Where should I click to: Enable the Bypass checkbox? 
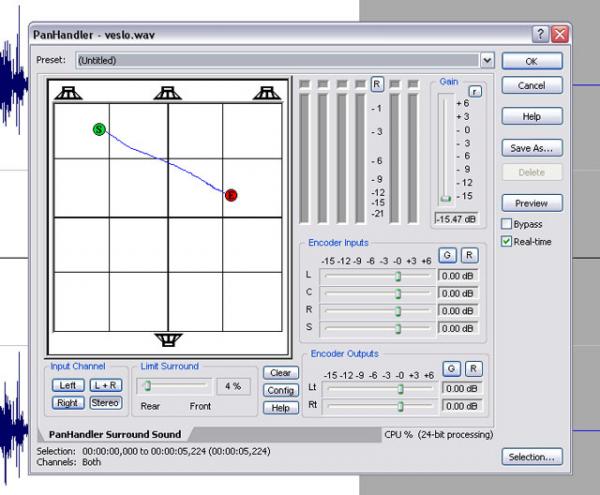point(507,224)
